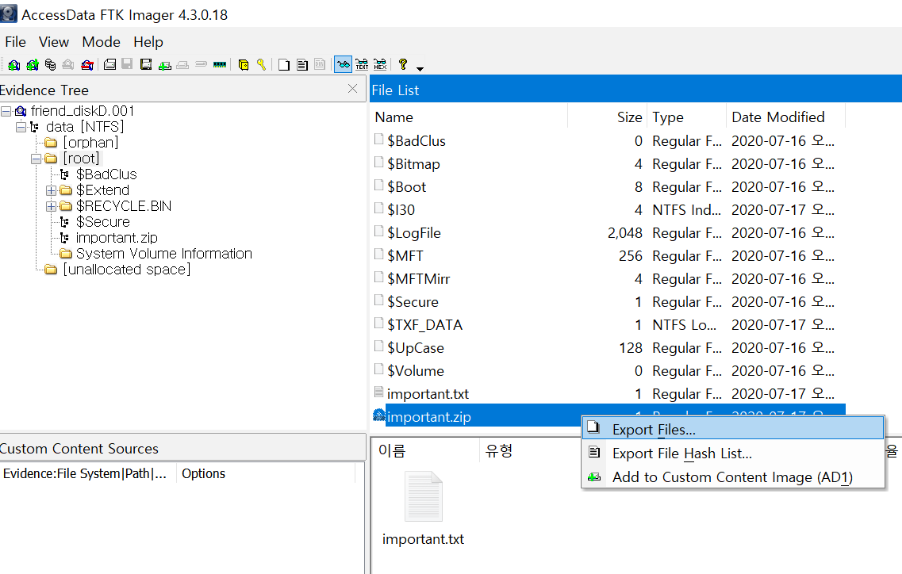Select [orphan] folder in evidence tree
The width and height of the screenshot is (902, 574).
90,143
